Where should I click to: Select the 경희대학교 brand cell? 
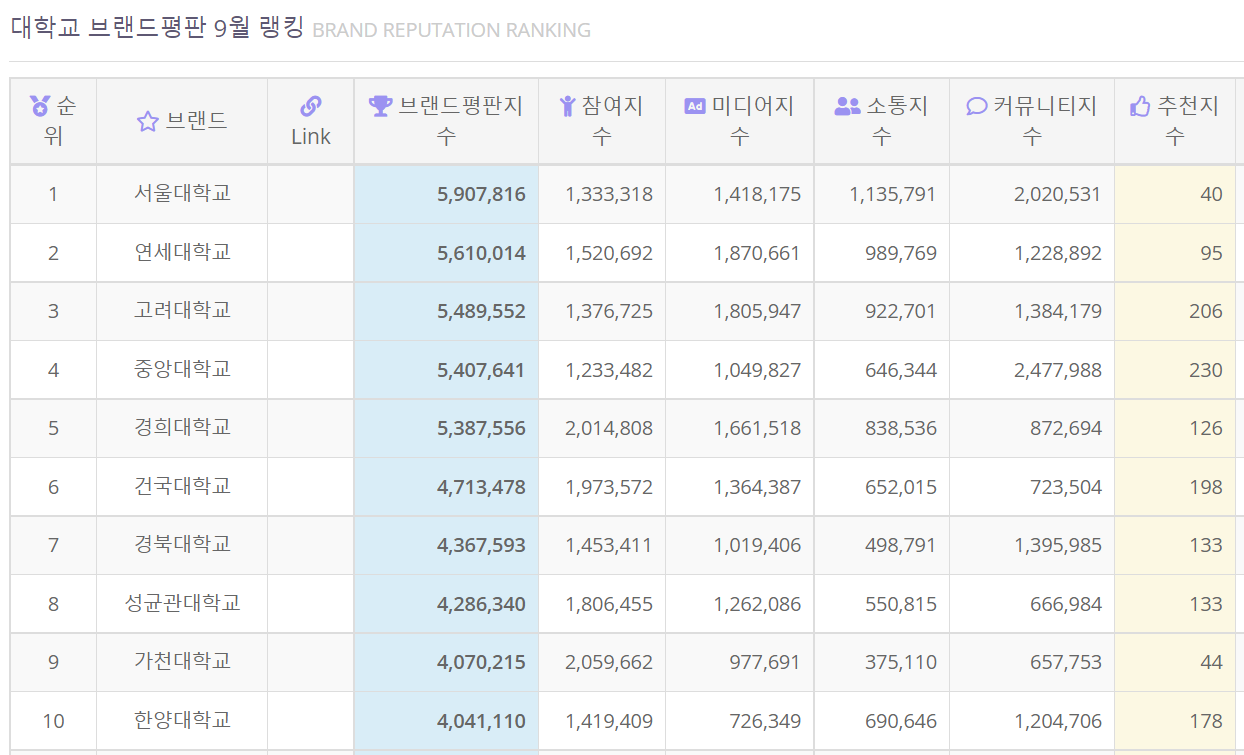pos(182,428)
